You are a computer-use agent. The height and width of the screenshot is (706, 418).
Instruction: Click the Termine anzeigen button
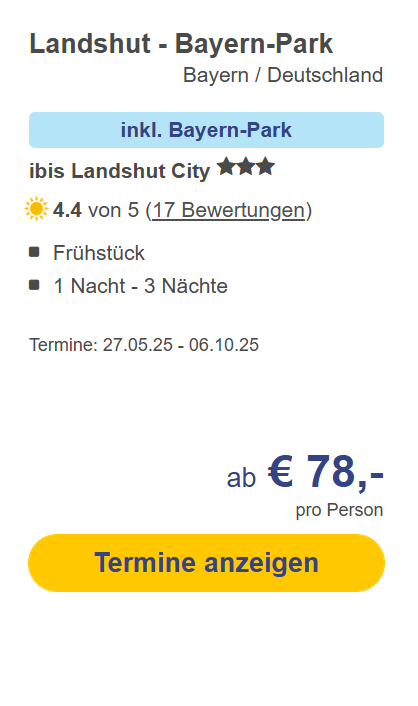coord(206,563)
